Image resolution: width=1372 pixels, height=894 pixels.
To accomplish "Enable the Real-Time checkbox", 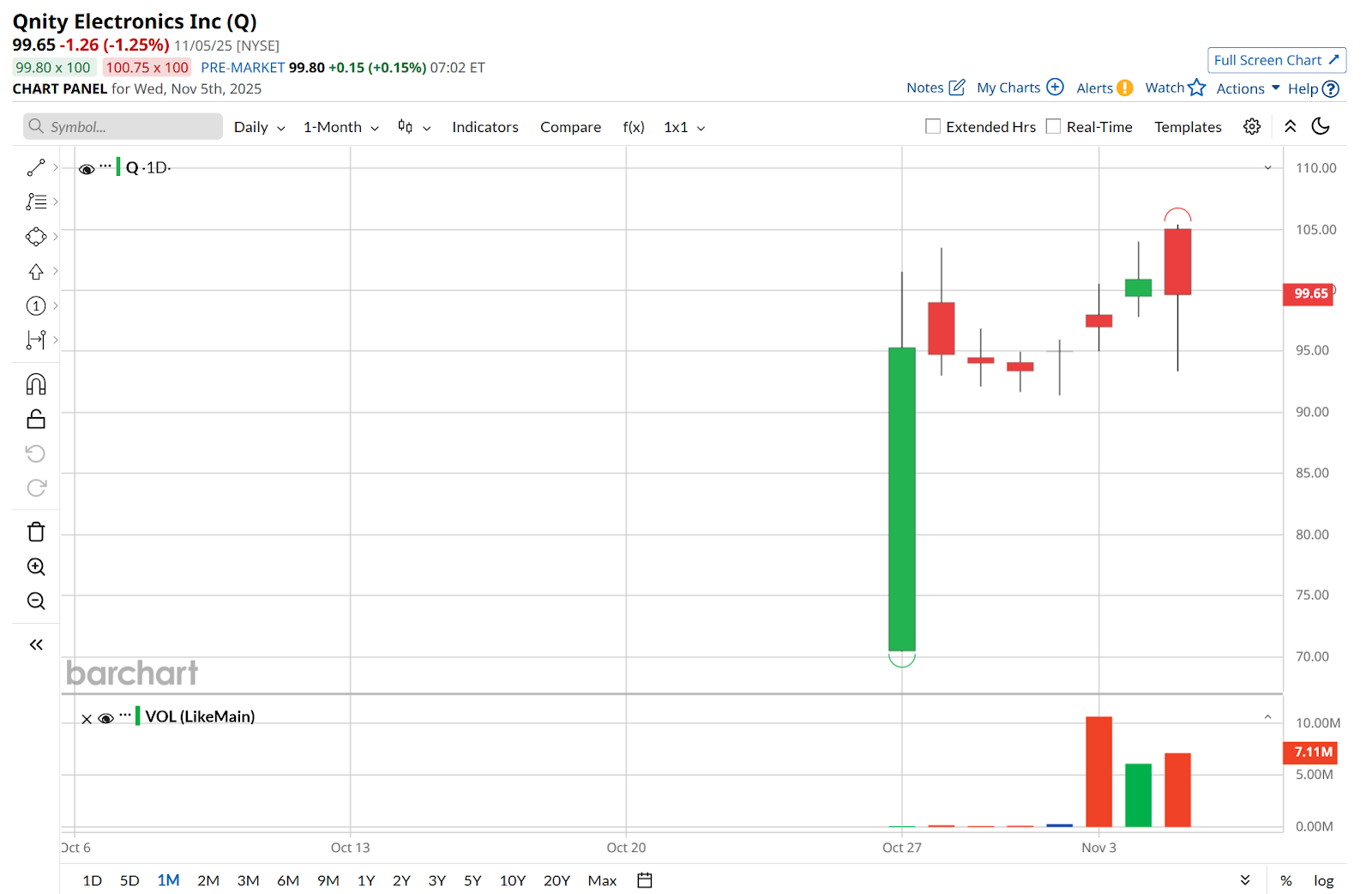I will [1053, 127].
